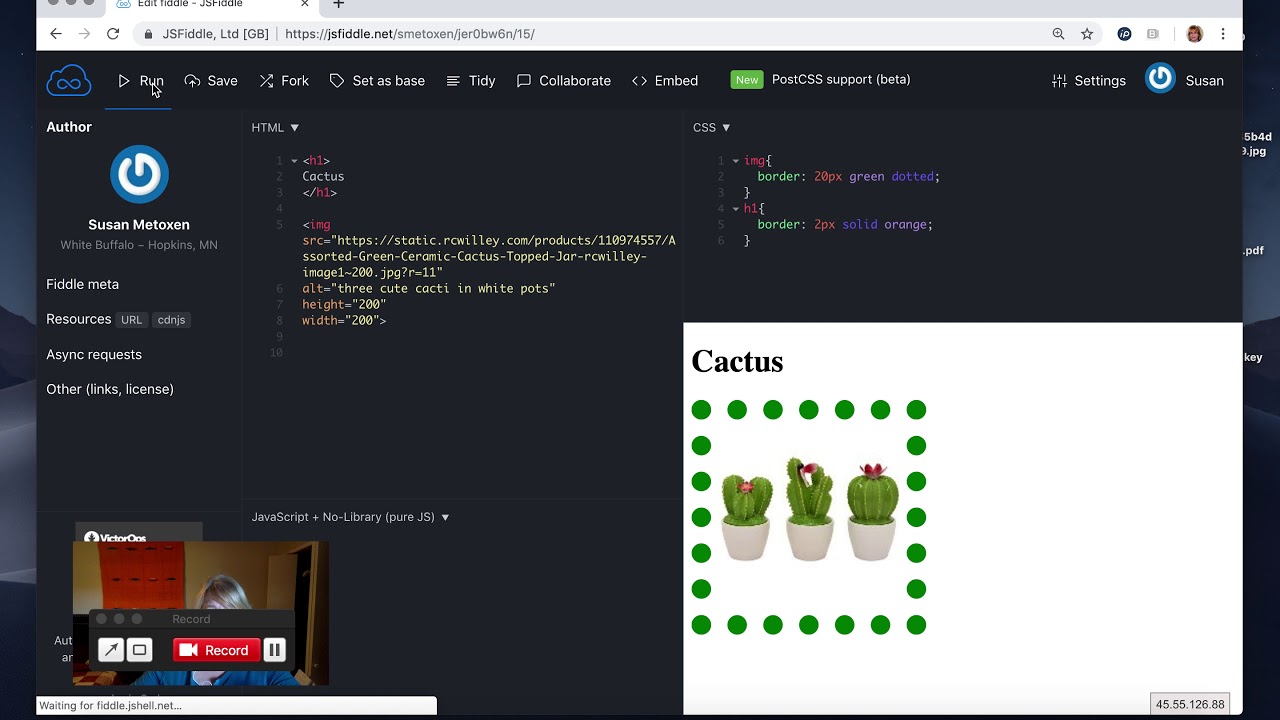The image size is (1280, 720).
Task: Open JavaScript + No-Library dropdown
Action: [x=350, y=517]
